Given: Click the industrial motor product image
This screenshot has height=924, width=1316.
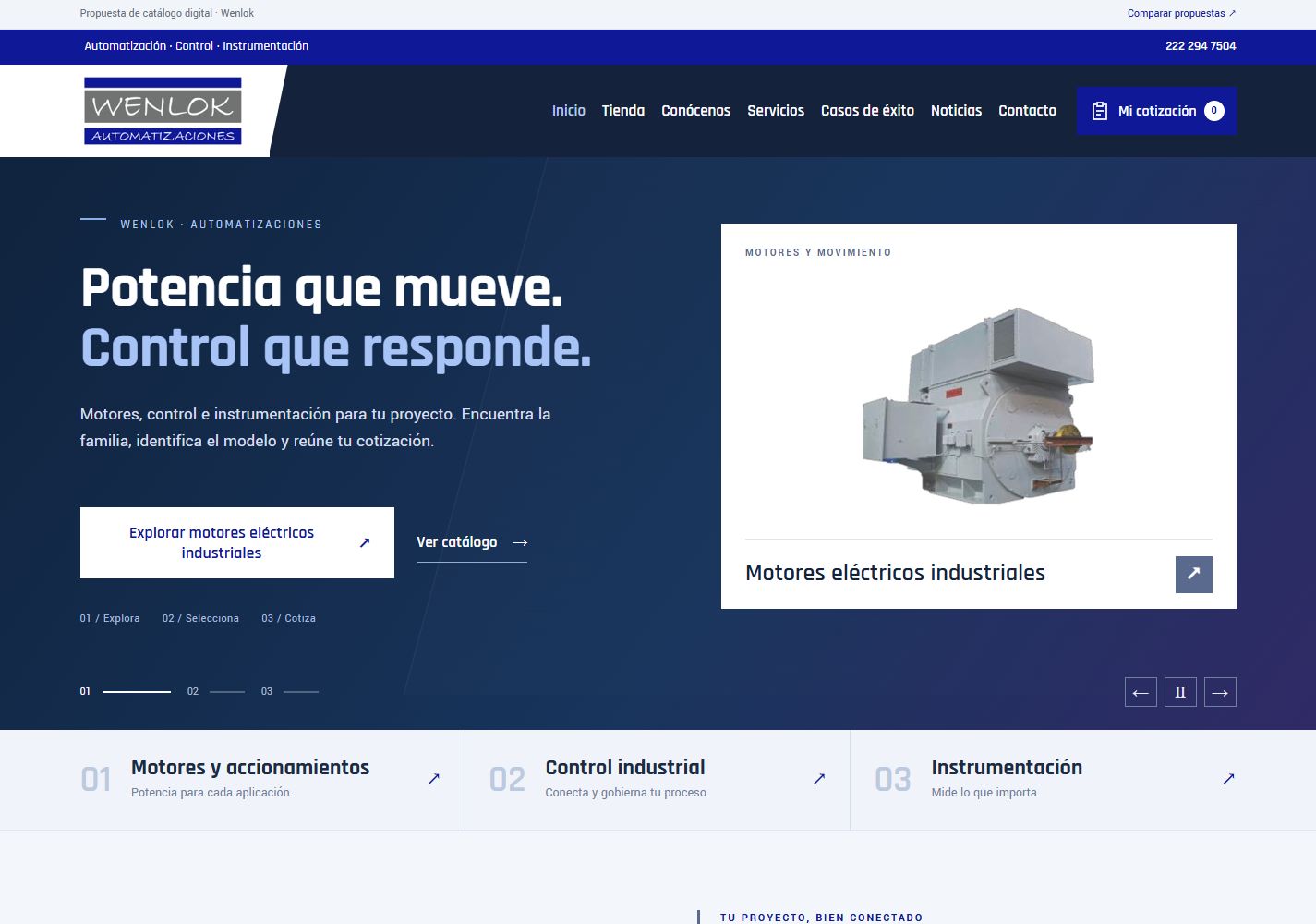Looking at the screenshot, I should (x=978, y=405).
